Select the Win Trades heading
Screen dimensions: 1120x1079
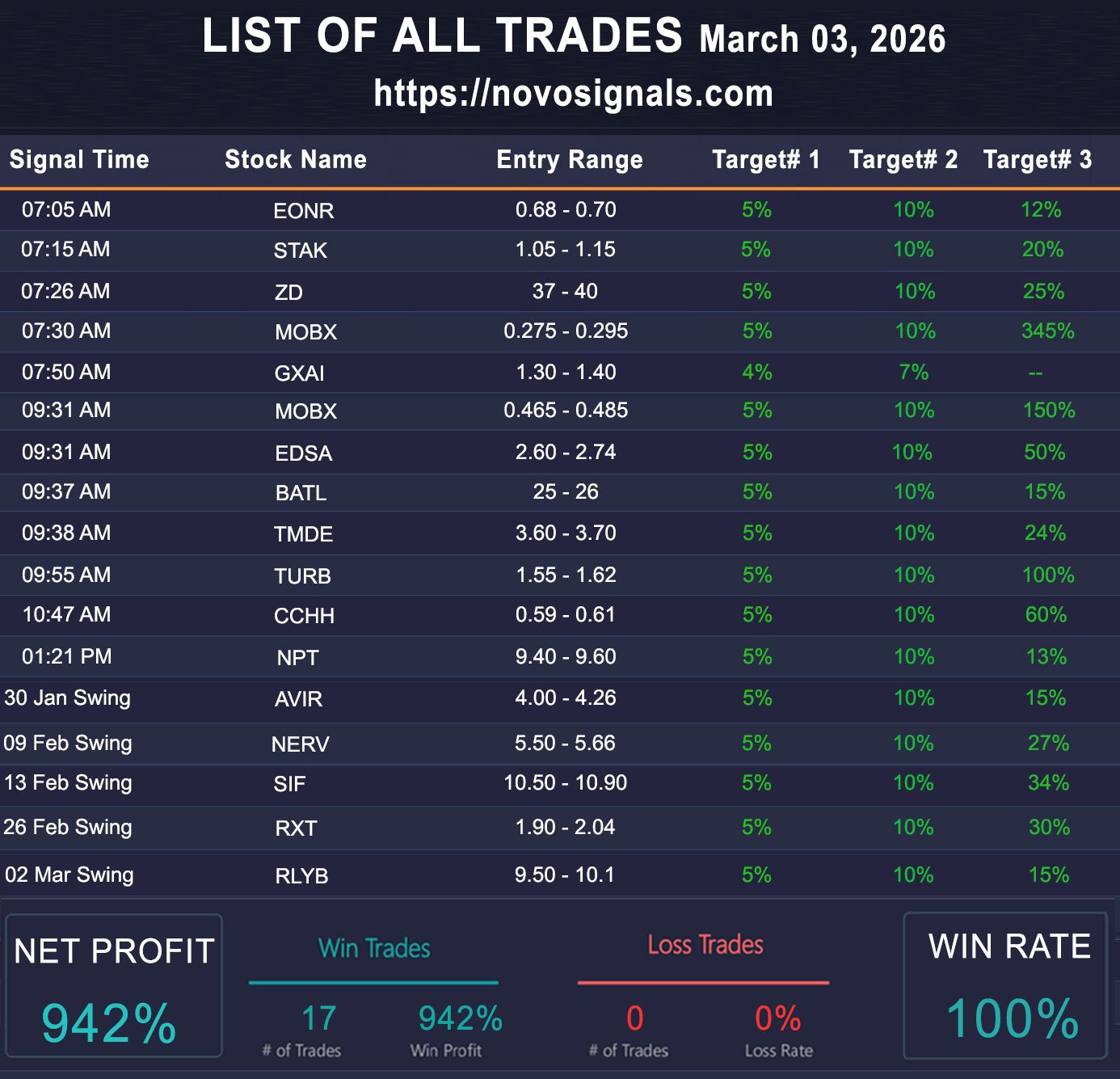(x=374, y=948)
